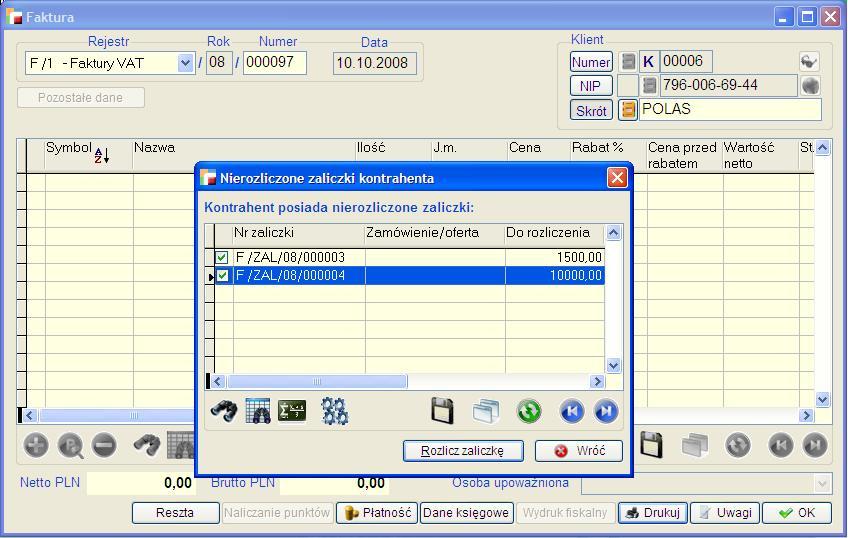Click the orange list icon next to Skrót
This screenshot has height=538, width=848.
tap(628, 110)
